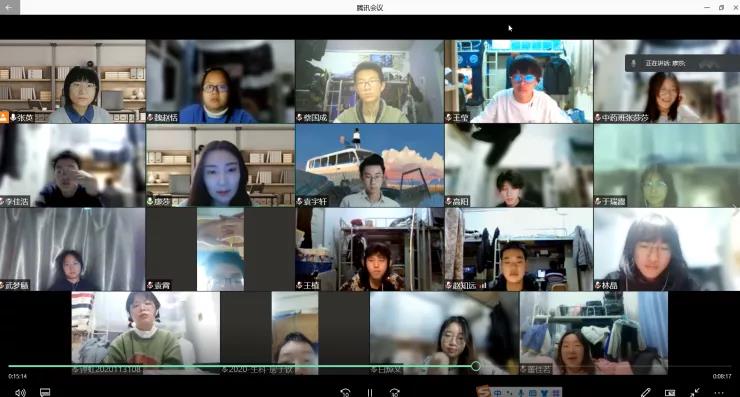Viewport: 740px width, 397px height.
Task: Switch to mini view mode
Action: [x=670, y=392]
